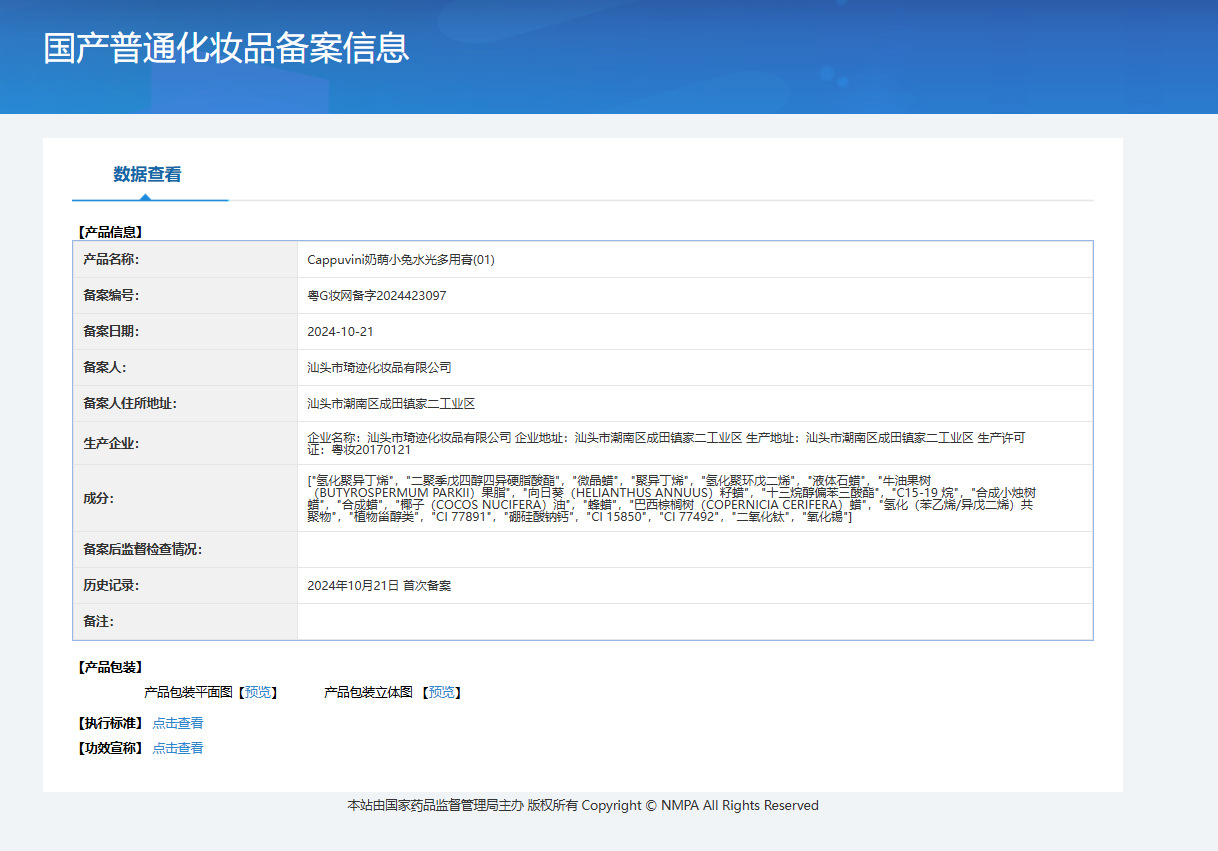Open 点击查看 link next to 执行标准
This screenshot has height=851, width=1218.
(x=178, y=723)
